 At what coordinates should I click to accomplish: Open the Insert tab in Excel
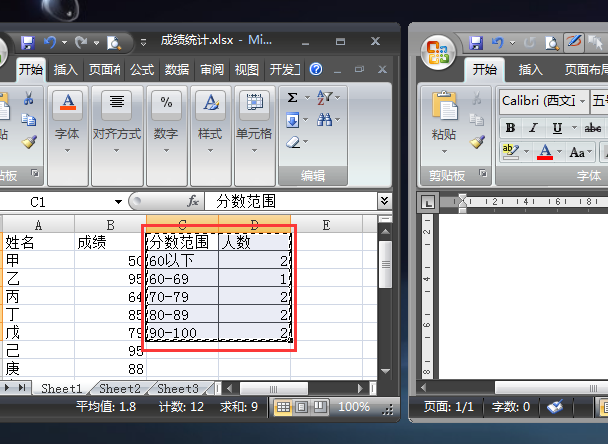(66, 70)
